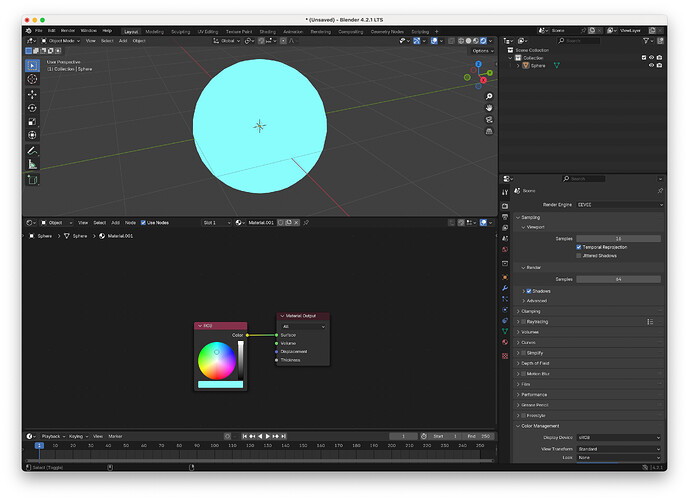Open the Render properties tab
This screenshot has width=688, height=500.
(505, 206)
